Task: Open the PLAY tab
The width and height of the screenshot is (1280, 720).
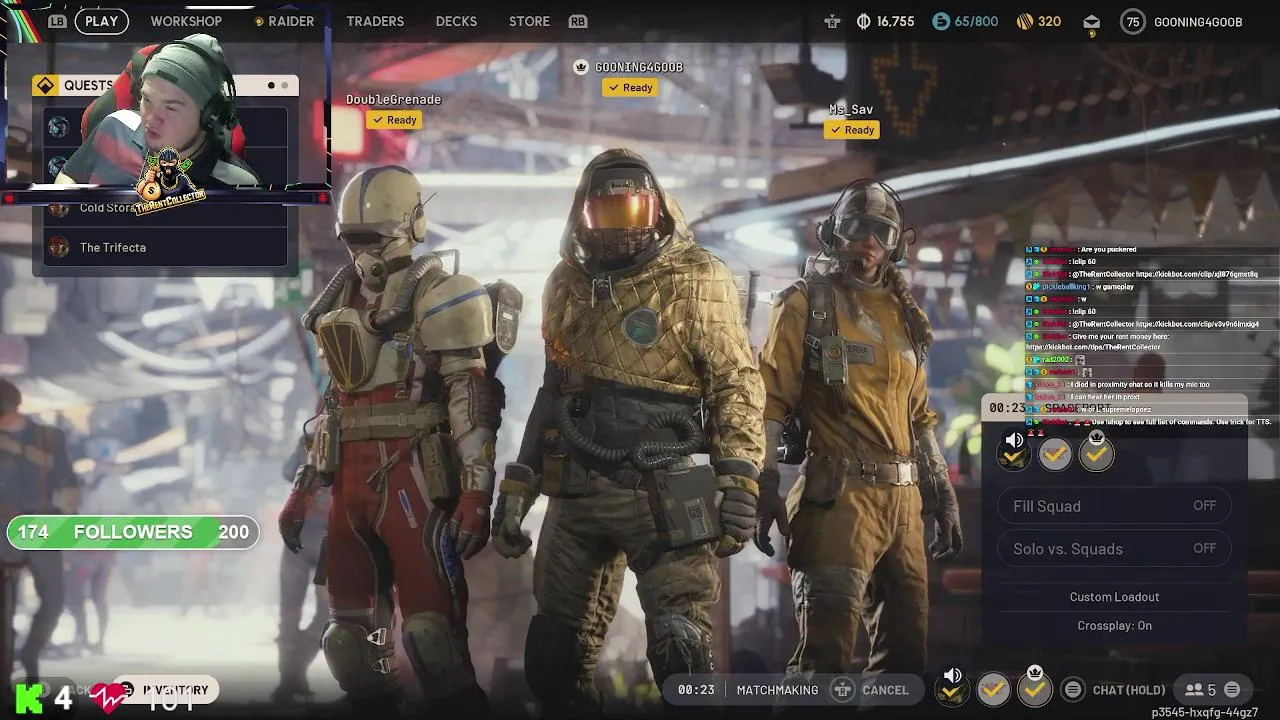Action: [101, 21]
